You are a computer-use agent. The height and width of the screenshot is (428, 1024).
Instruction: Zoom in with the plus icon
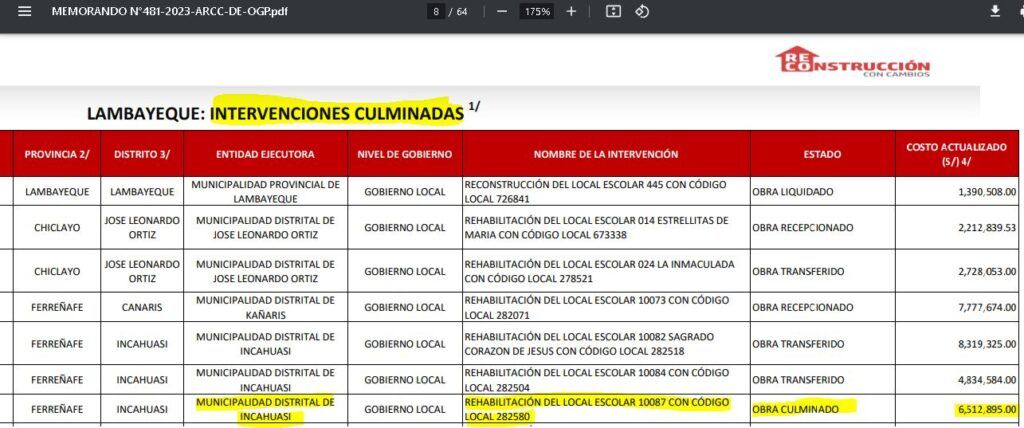click(571, 12)
